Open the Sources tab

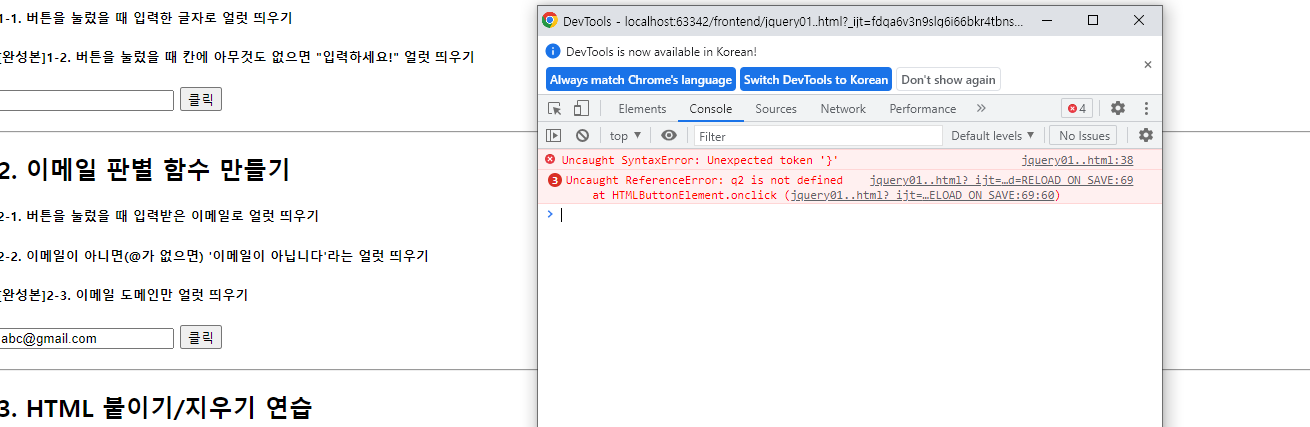tap(776, 108)
